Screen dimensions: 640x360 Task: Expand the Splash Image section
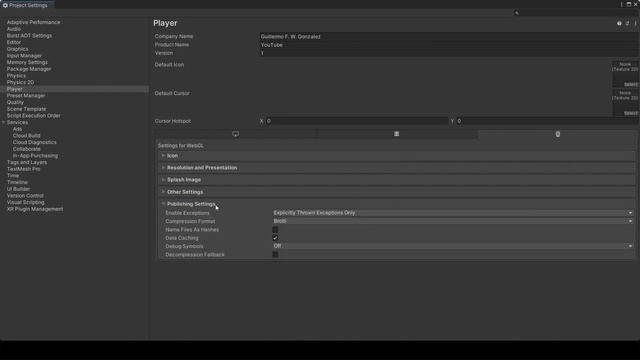397,180
